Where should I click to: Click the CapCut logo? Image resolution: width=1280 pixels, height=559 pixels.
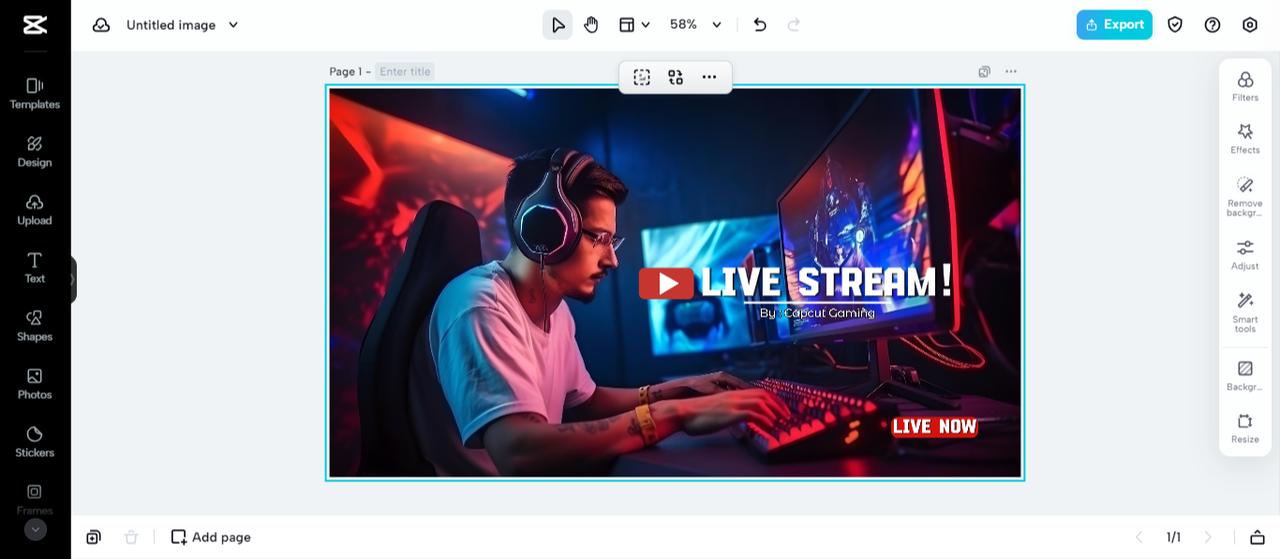click(x=35, y=25)
